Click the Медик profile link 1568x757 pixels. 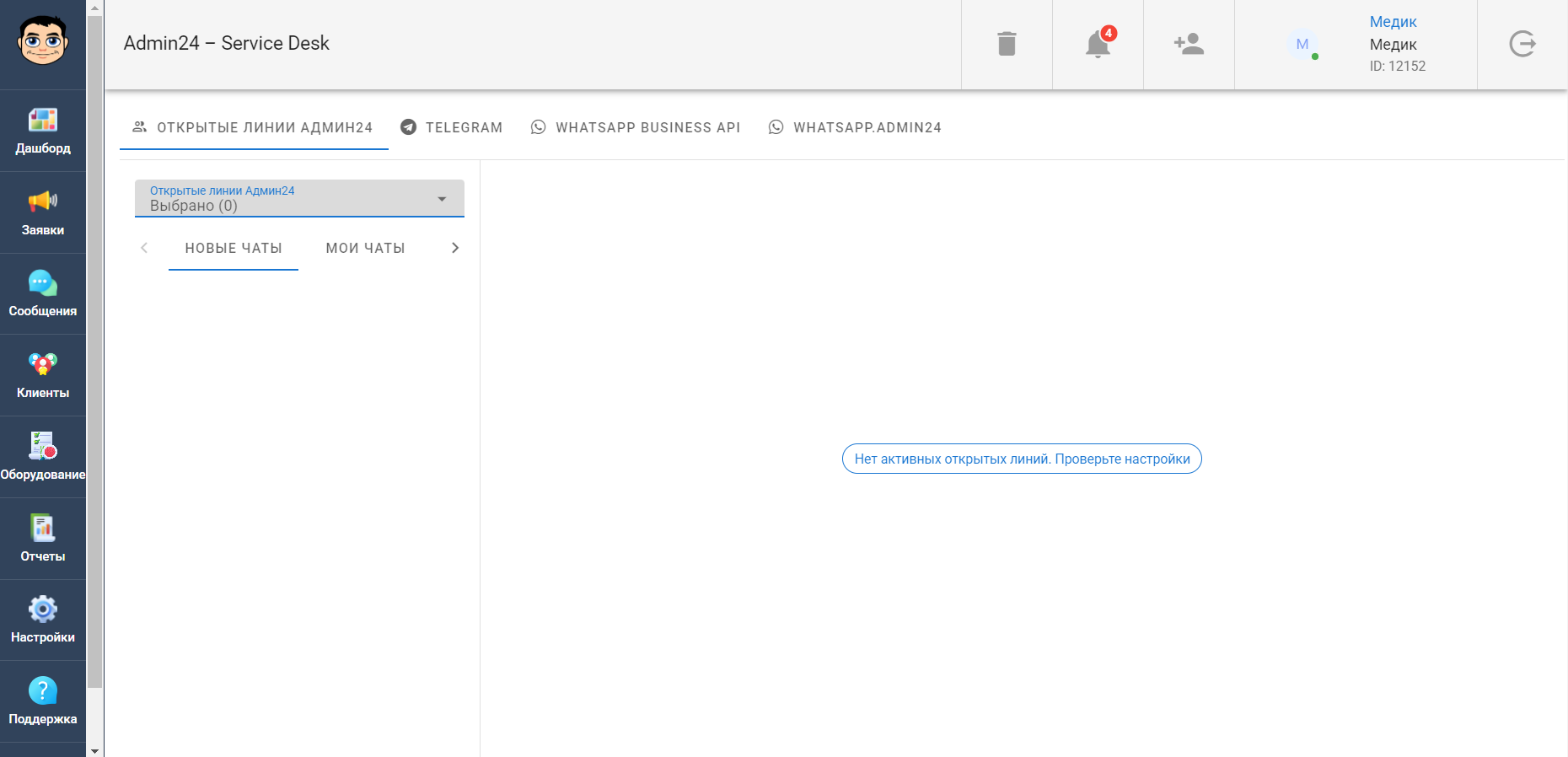click(1393, 22)
